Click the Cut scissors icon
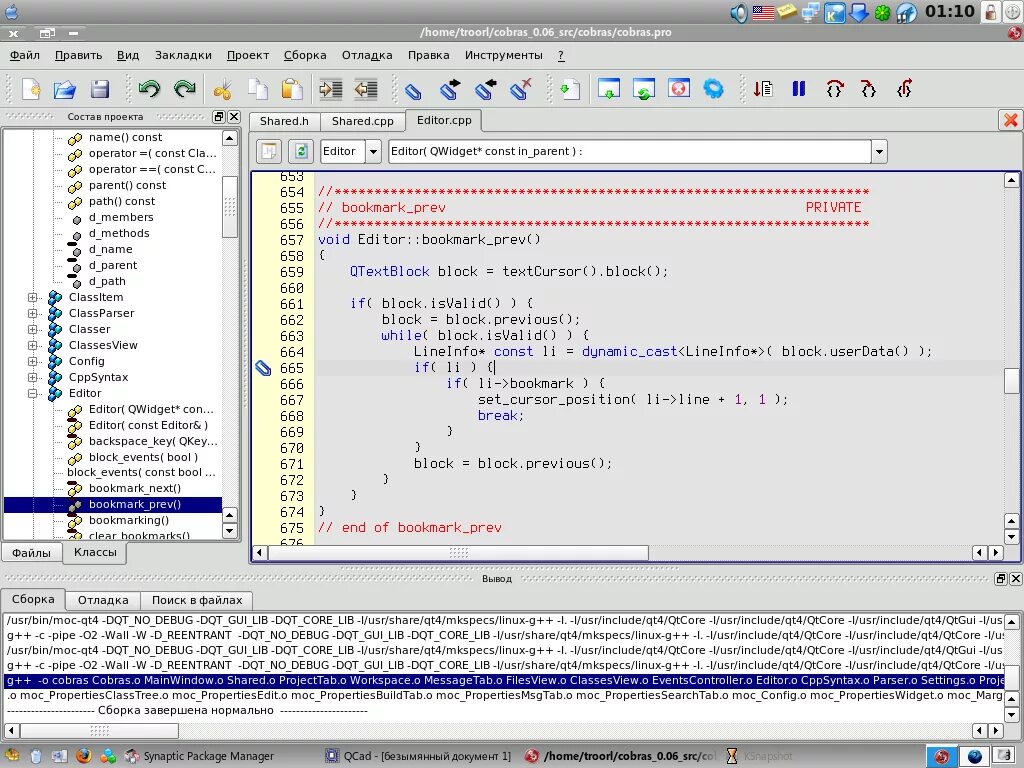Screen dimensions: 1024x768 click(222, 89)
